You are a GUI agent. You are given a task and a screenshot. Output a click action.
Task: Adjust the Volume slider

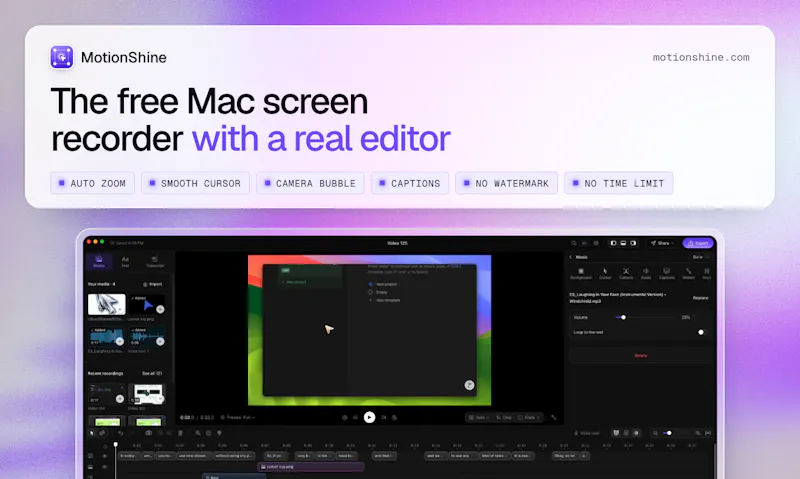click(x=645, y=317)
